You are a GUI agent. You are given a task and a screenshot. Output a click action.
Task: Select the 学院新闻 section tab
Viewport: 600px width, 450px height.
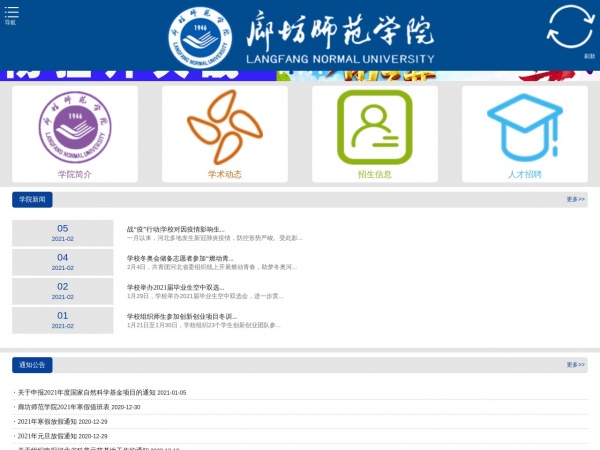click(x=32, y=200)
